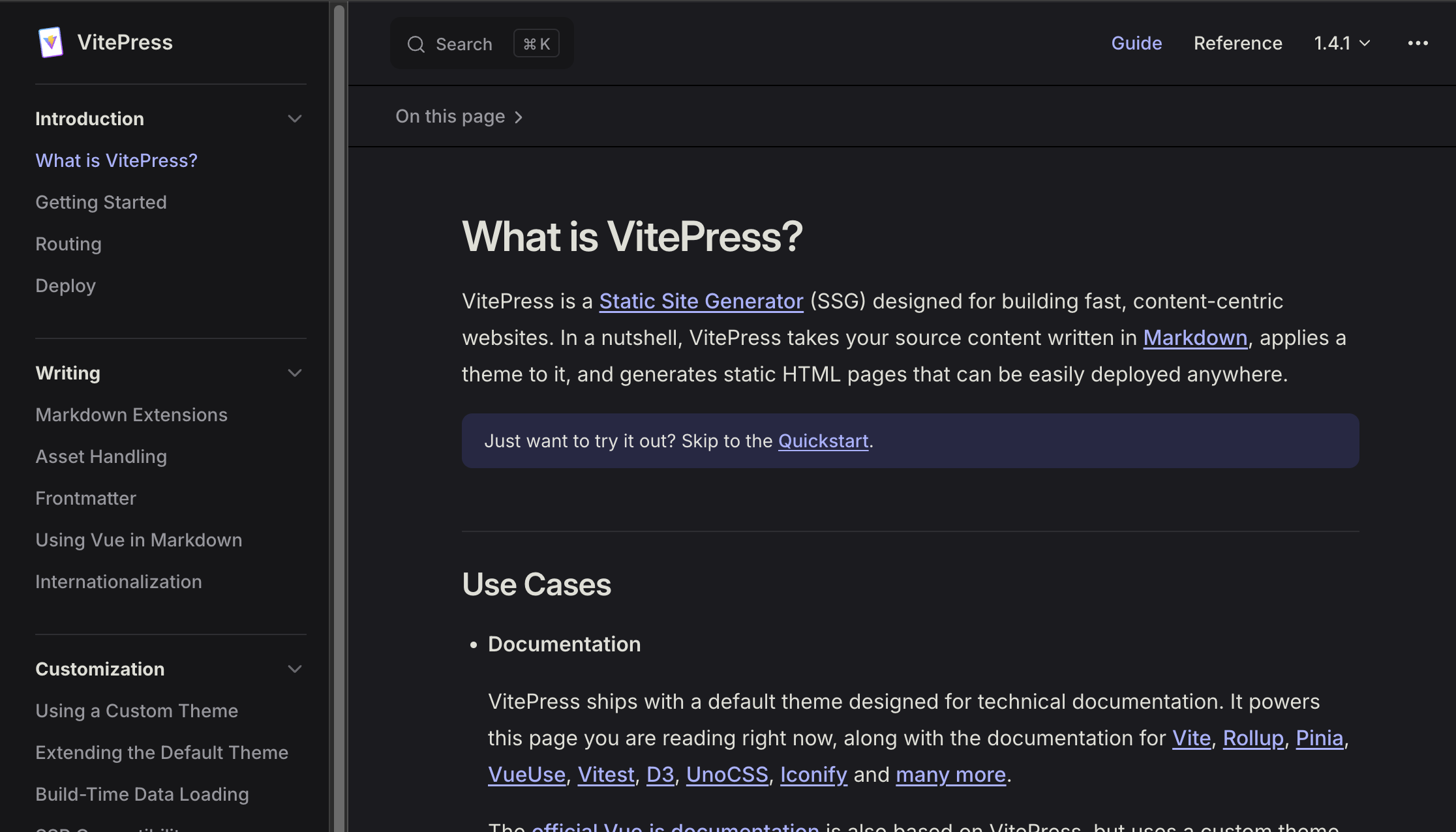The width and height of the screenshot is (1456, 832).
Task: Click the ⌘K shortcut badge in search
Action: coord(536,43)
